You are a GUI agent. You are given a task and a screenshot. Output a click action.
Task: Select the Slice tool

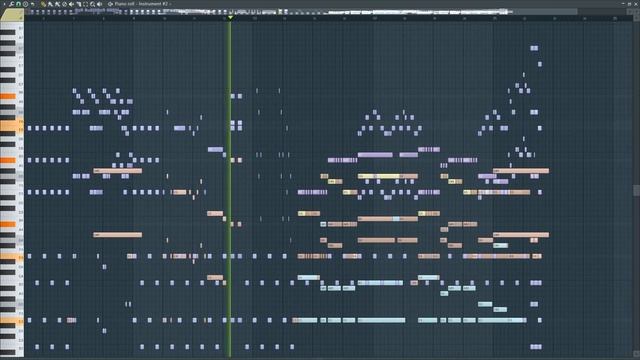[x=78, y=4]
